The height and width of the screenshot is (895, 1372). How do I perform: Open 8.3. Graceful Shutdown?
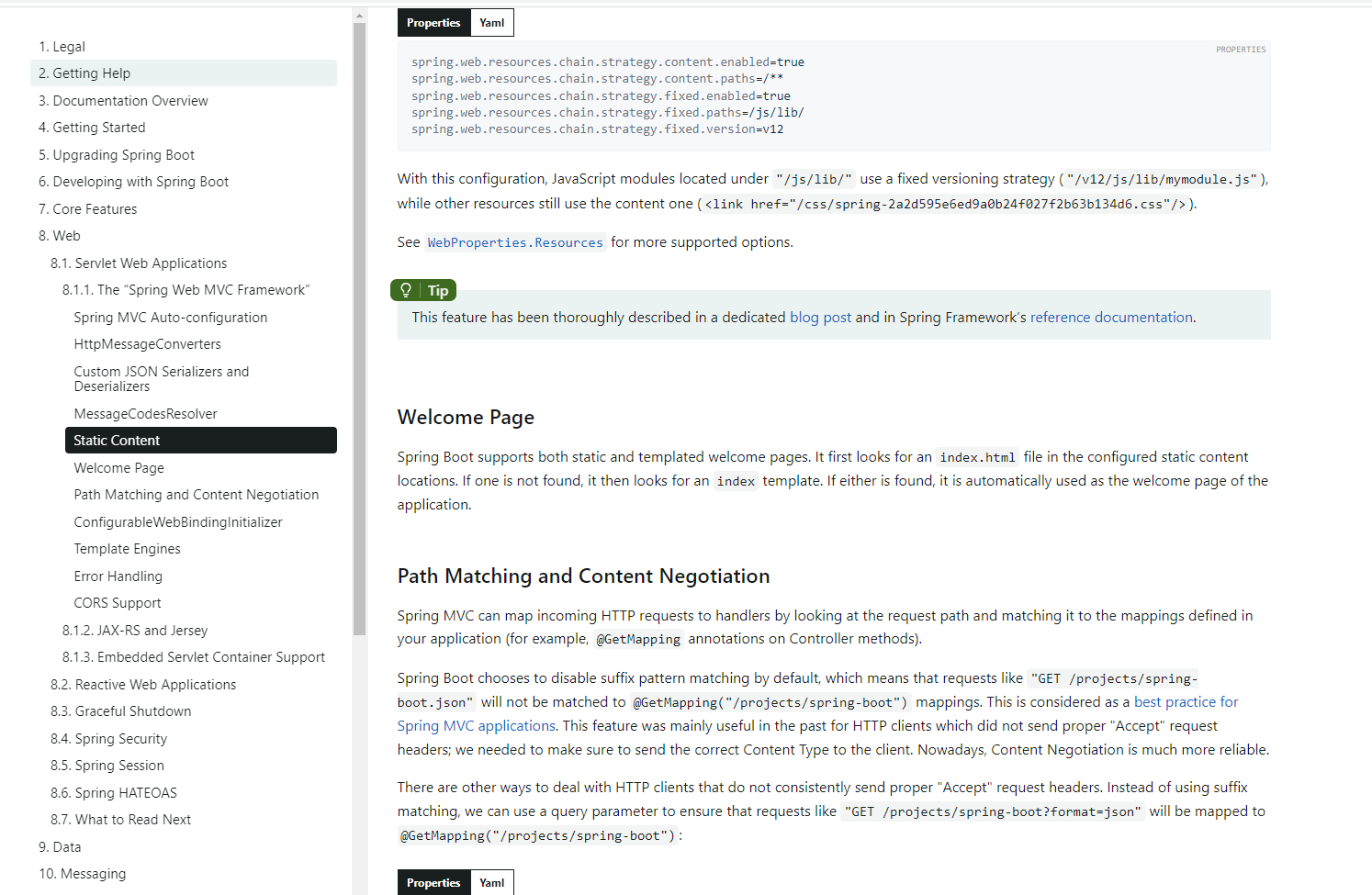pyautogui.click(x=121, y=711)
